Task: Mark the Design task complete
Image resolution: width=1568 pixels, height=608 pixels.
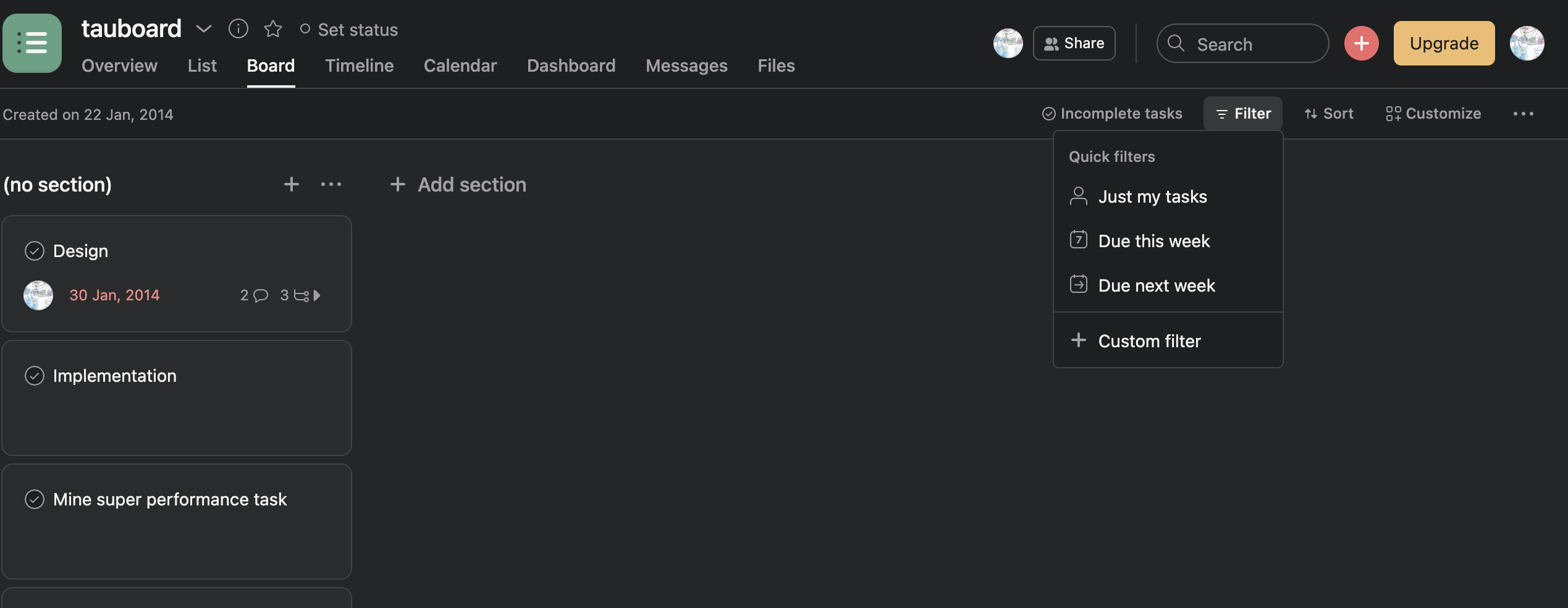Action: click(x=35, y=250)
